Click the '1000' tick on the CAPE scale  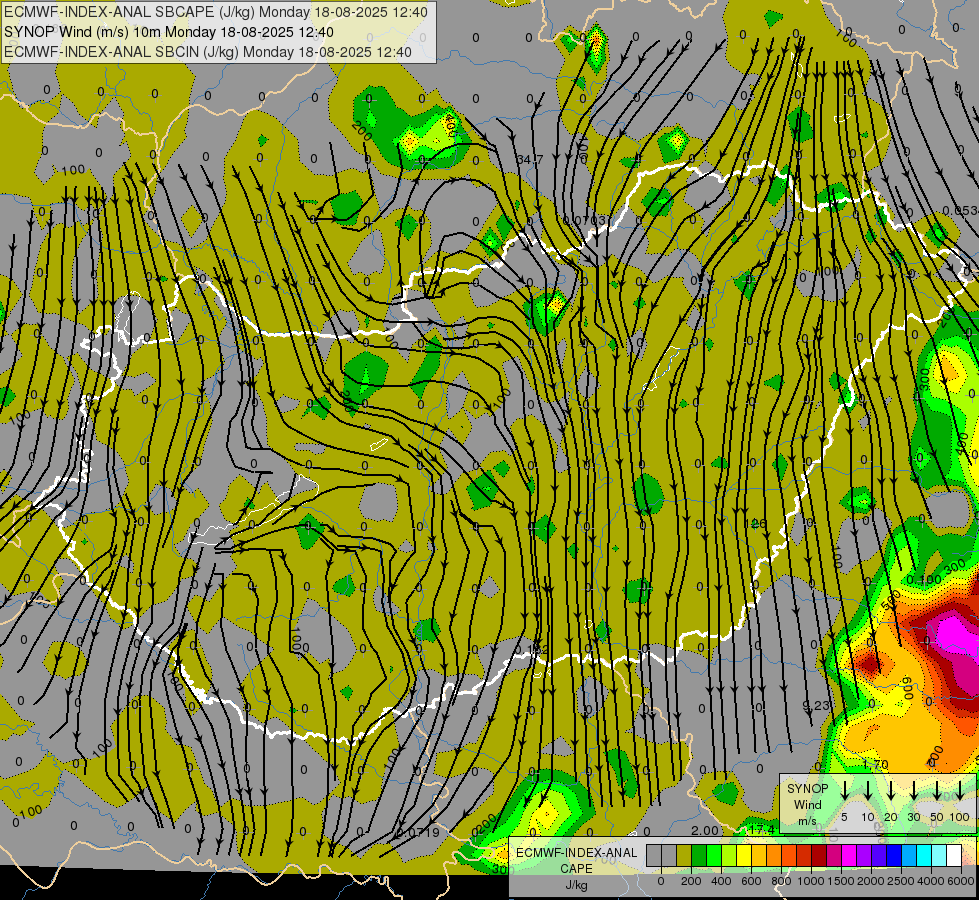tap(811, 881)
